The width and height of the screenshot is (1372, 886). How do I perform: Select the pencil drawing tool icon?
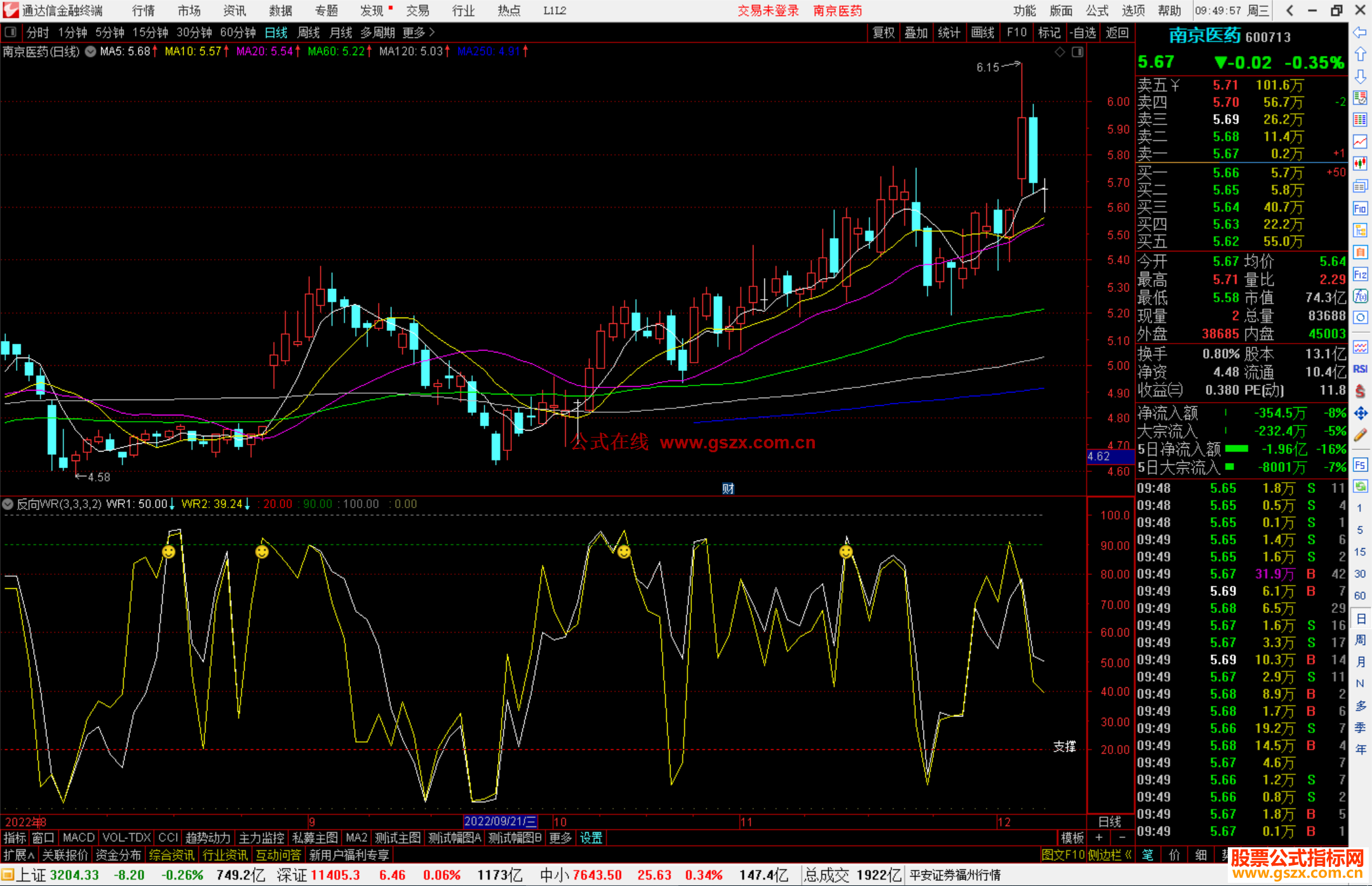click(1359, 436)
